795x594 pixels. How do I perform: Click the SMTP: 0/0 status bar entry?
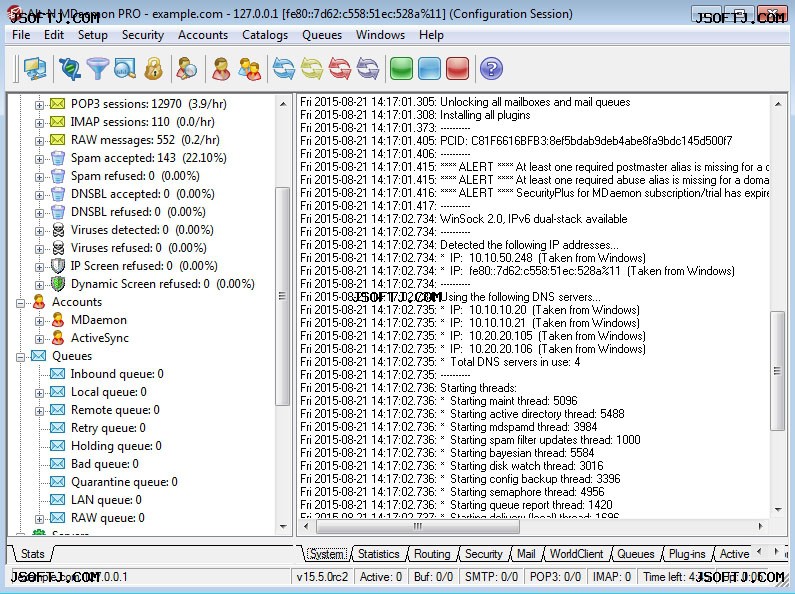point(491,577)
